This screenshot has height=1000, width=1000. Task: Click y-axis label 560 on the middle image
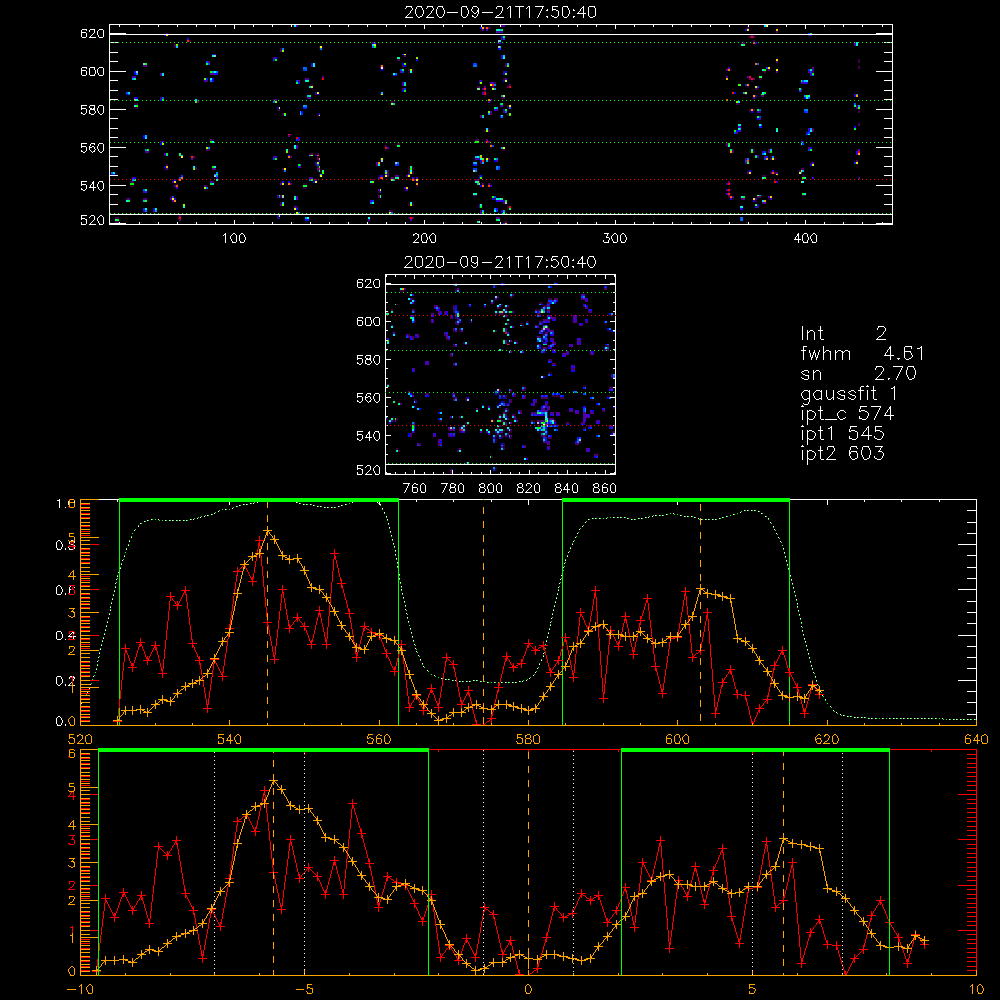click(368, 398)
